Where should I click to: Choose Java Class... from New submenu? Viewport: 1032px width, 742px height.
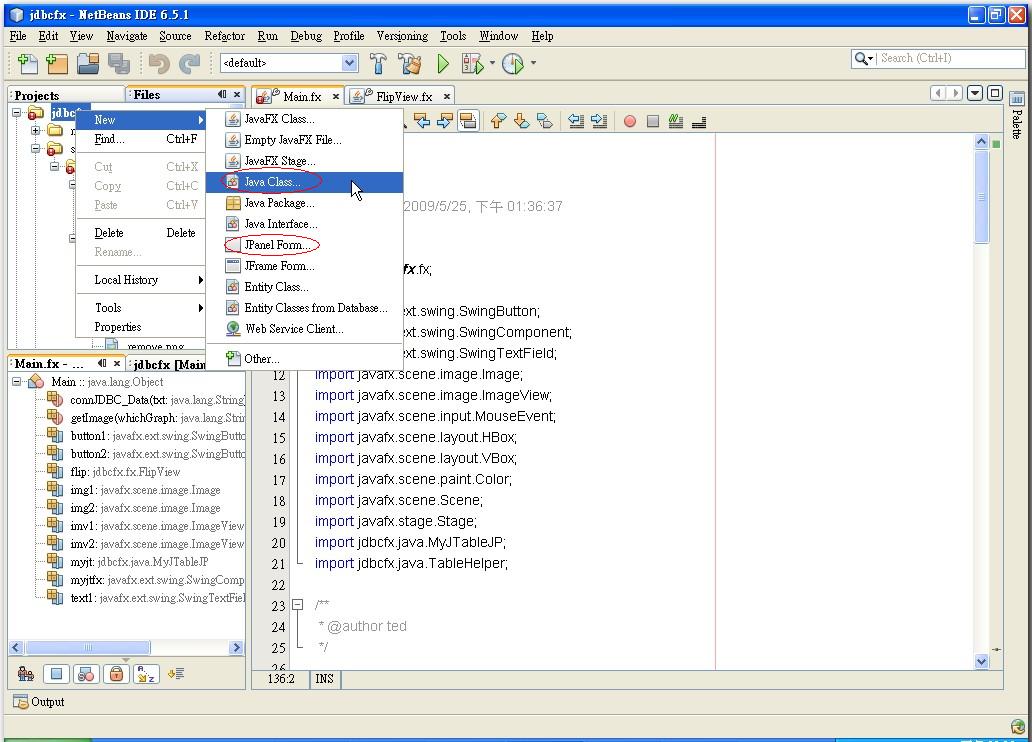(x=304, y=182)
